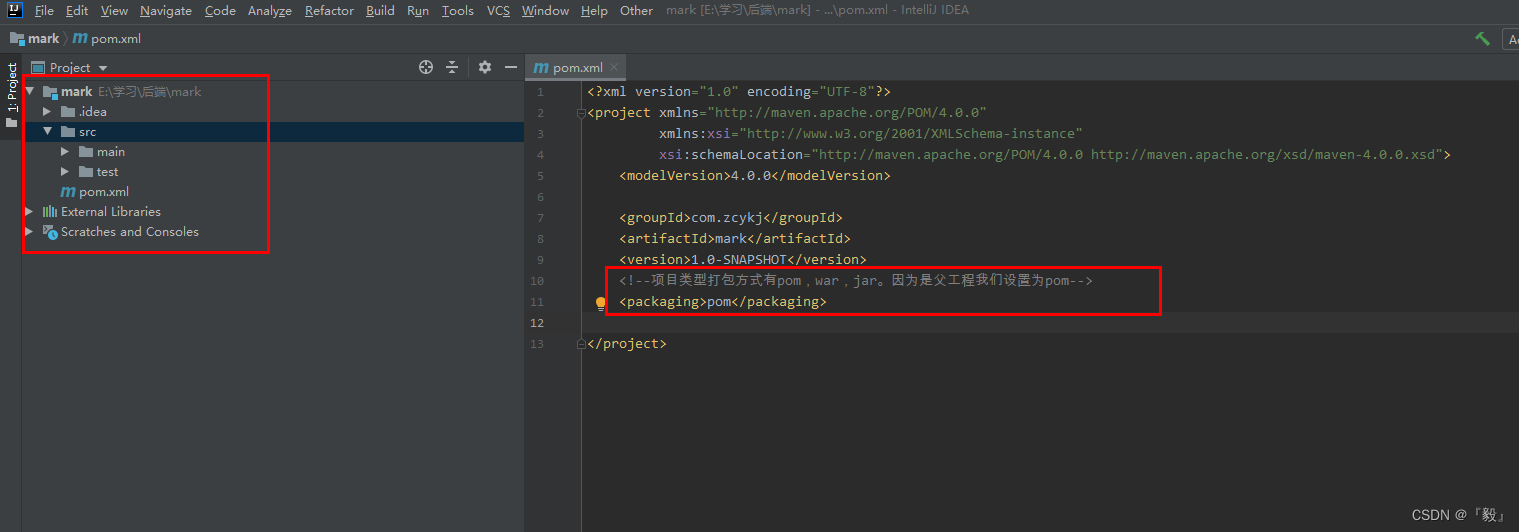The image size is (1519, 532).
Task: Click the folder icon below the 1: Project stripe
Action: pyautogui.click(x=11, y=122)
